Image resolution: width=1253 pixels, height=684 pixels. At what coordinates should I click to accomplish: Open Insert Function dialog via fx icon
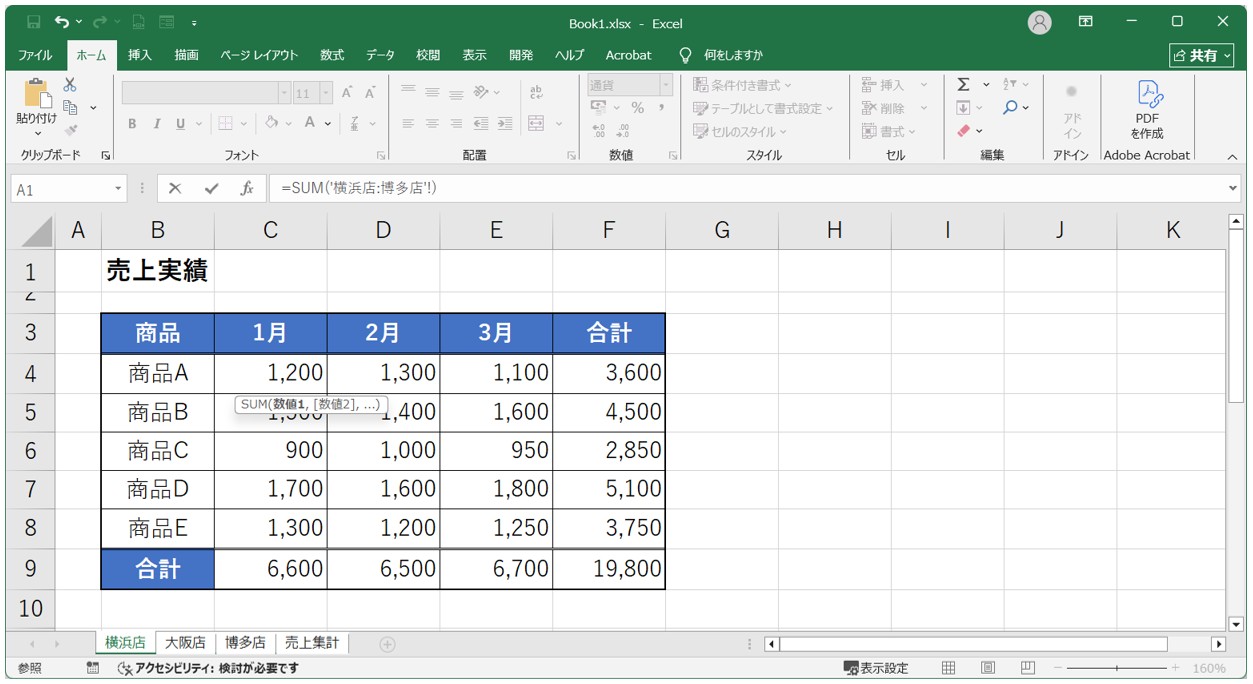[x=246, y=189]
